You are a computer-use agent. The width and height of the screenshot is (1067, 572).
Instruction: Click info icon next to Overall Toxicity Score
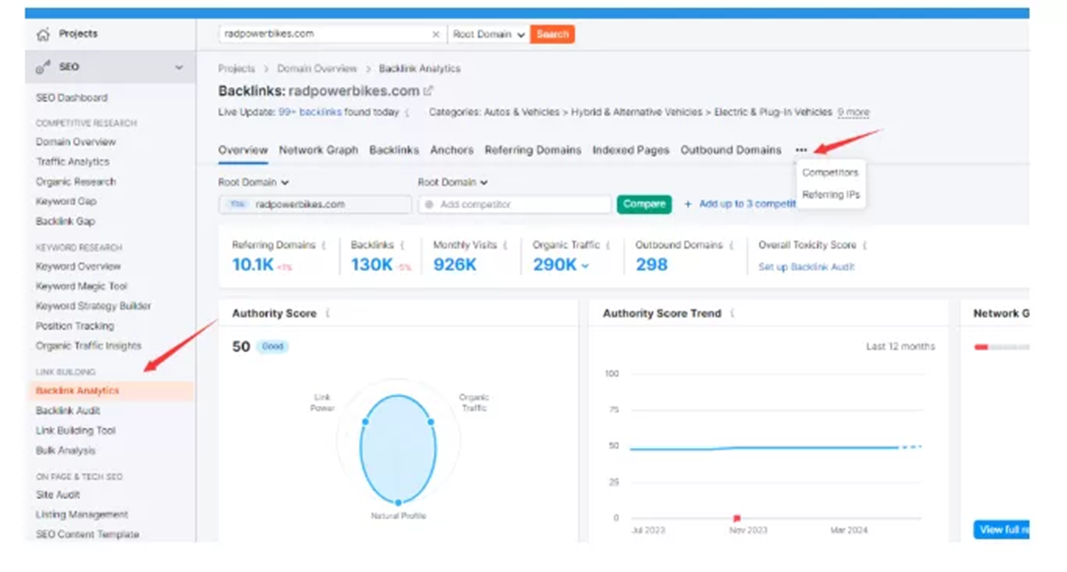(864, 245)
